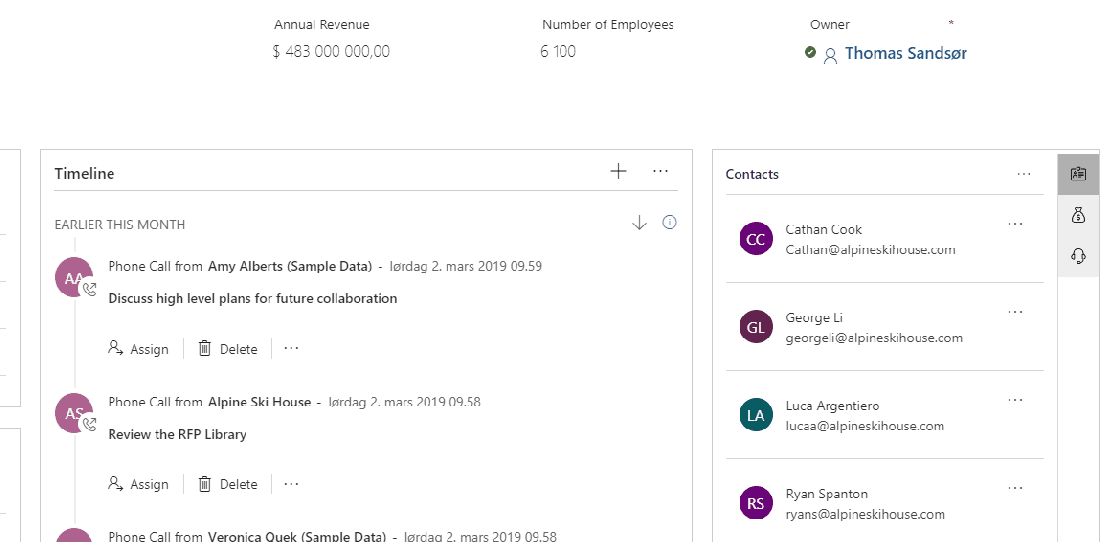The image size is (1100, 542).
Task: Open the Cases headset tab
Action: tap(1078, 256)
